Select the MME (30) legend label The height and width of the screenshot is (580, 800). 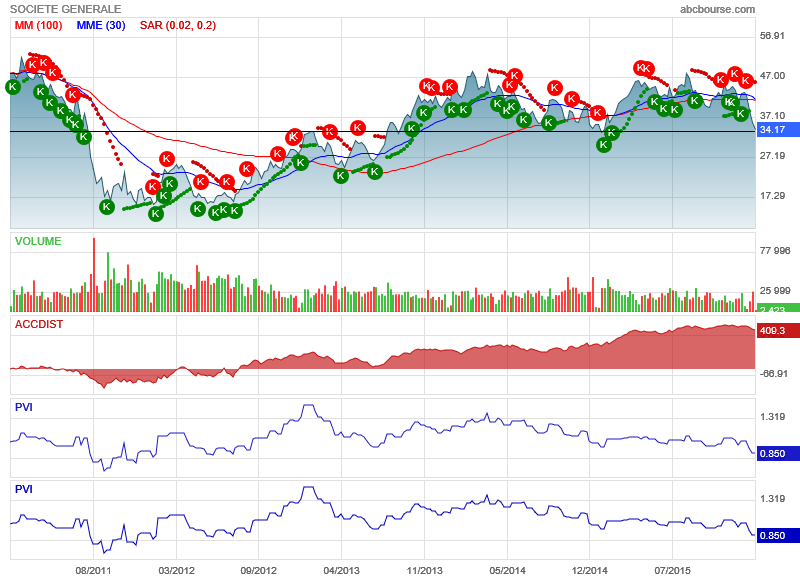101,26
